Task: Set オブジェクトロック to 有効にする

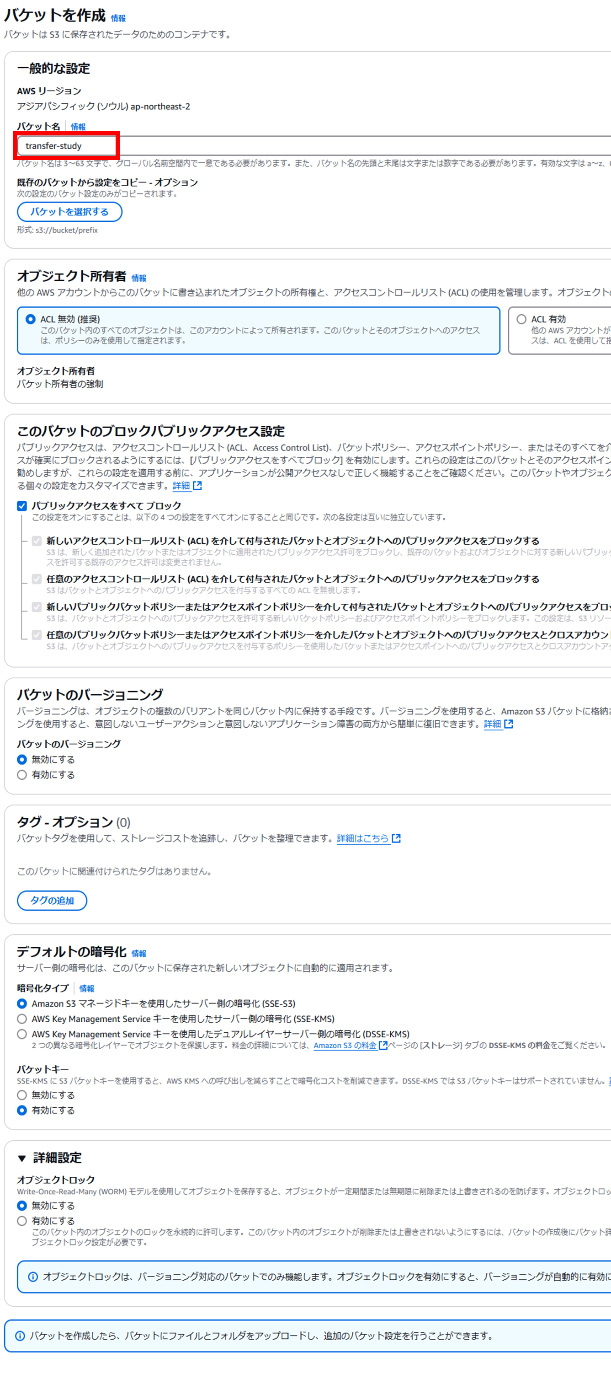Action: coord(22,1221)
